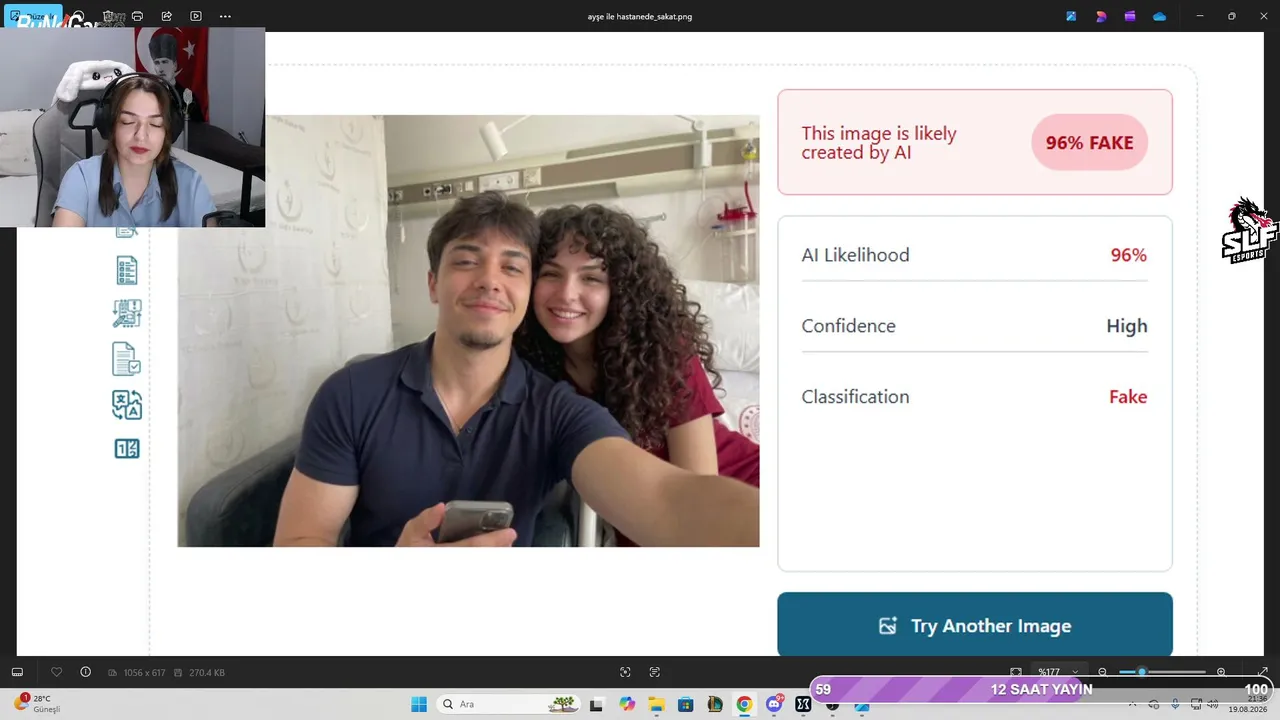Open the Windows Start menu

(418, 704)
